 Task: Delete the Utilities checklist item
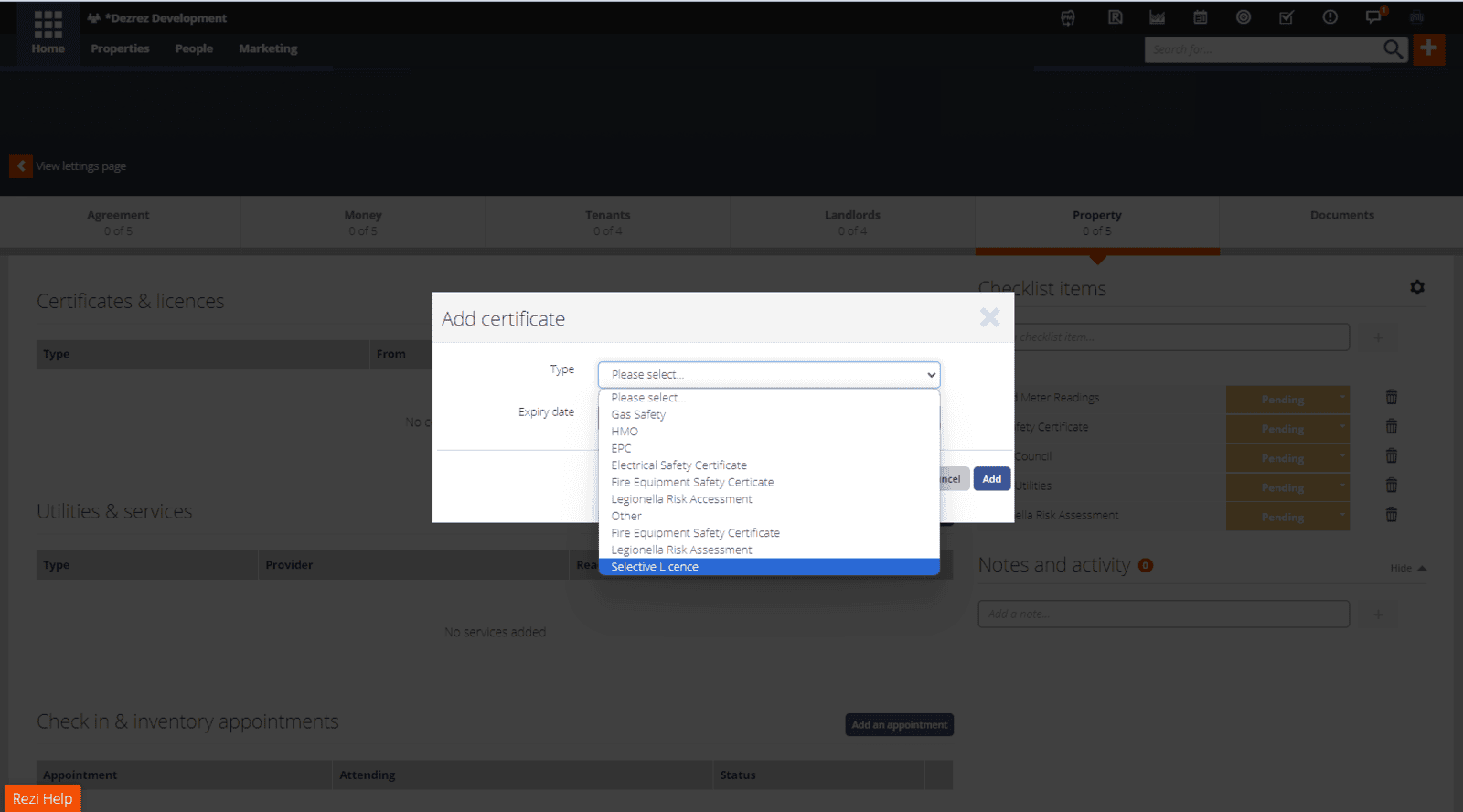(1392, 485)
